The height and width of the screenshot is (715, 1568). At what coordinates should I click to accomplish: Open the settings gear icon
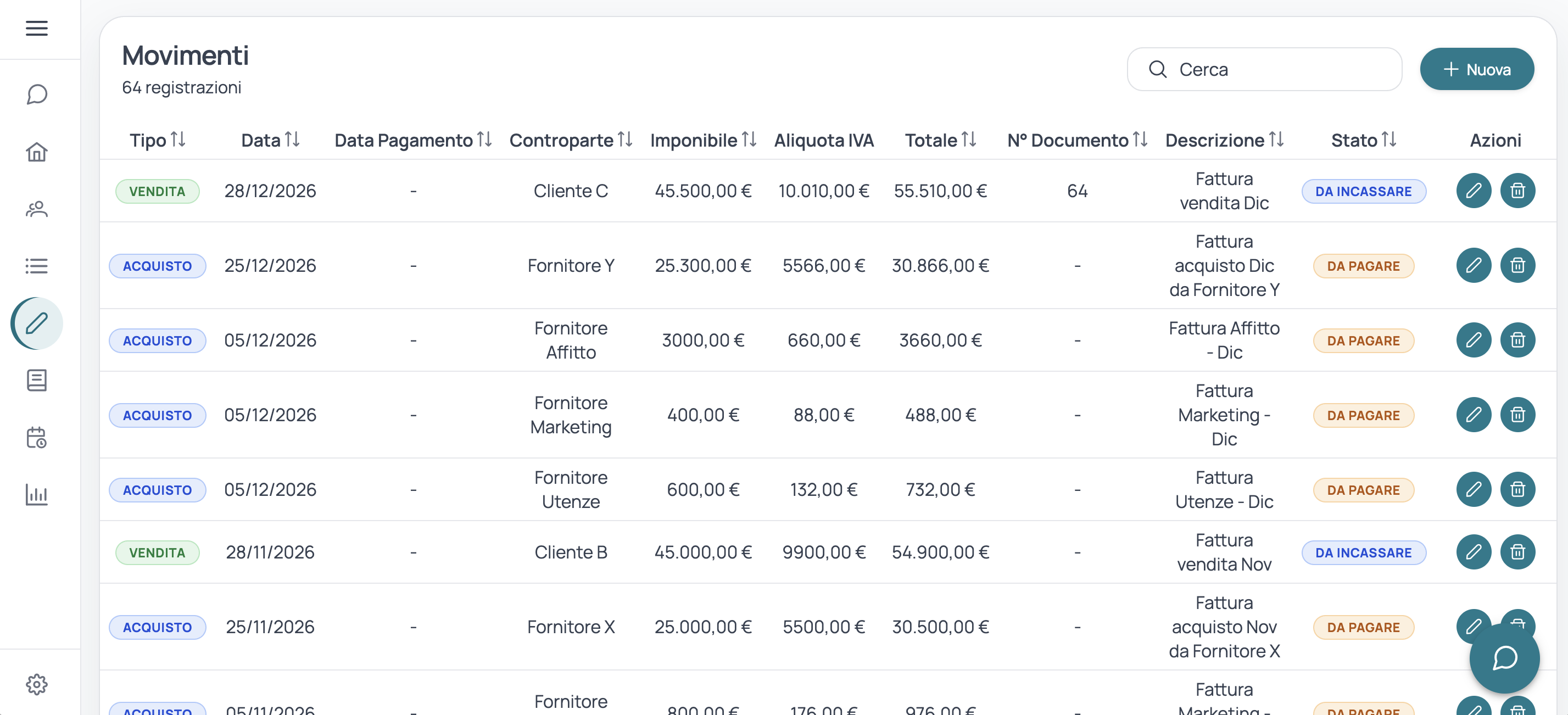point(36,685)
